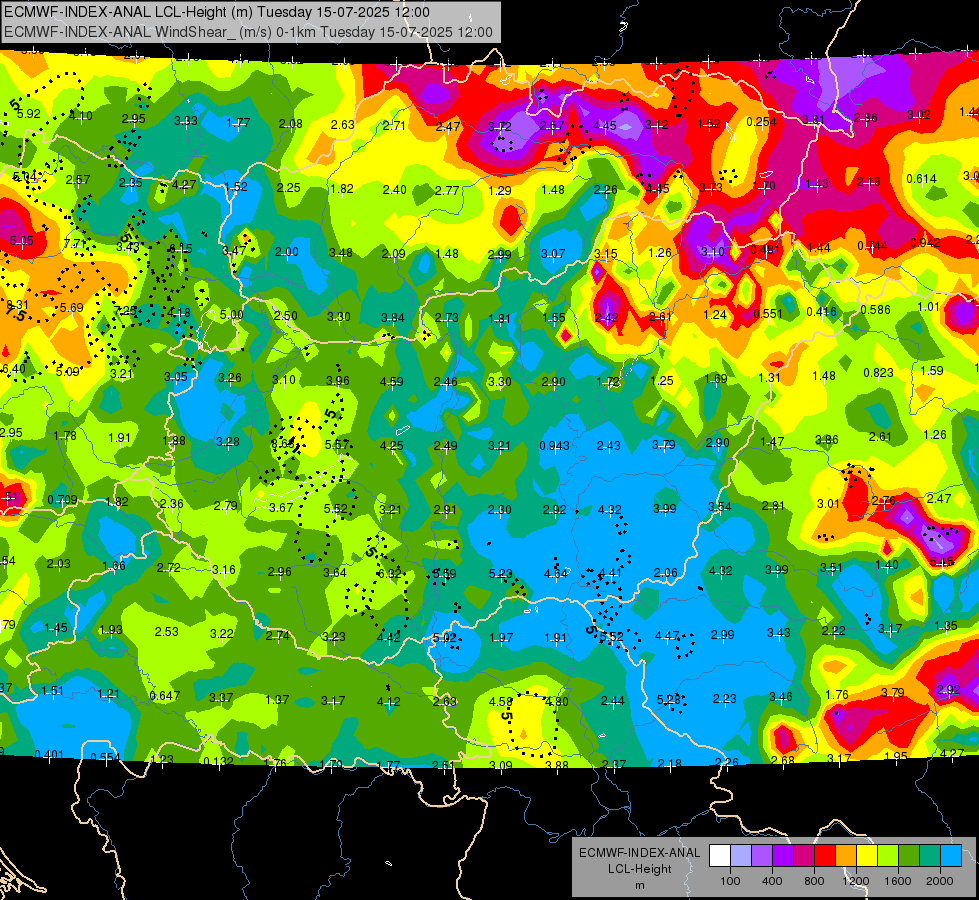This screenshot has width=979, height=900.
Task: Click the wind shear value 5.09
Action: pyautogui.click(x=67, y=372)
